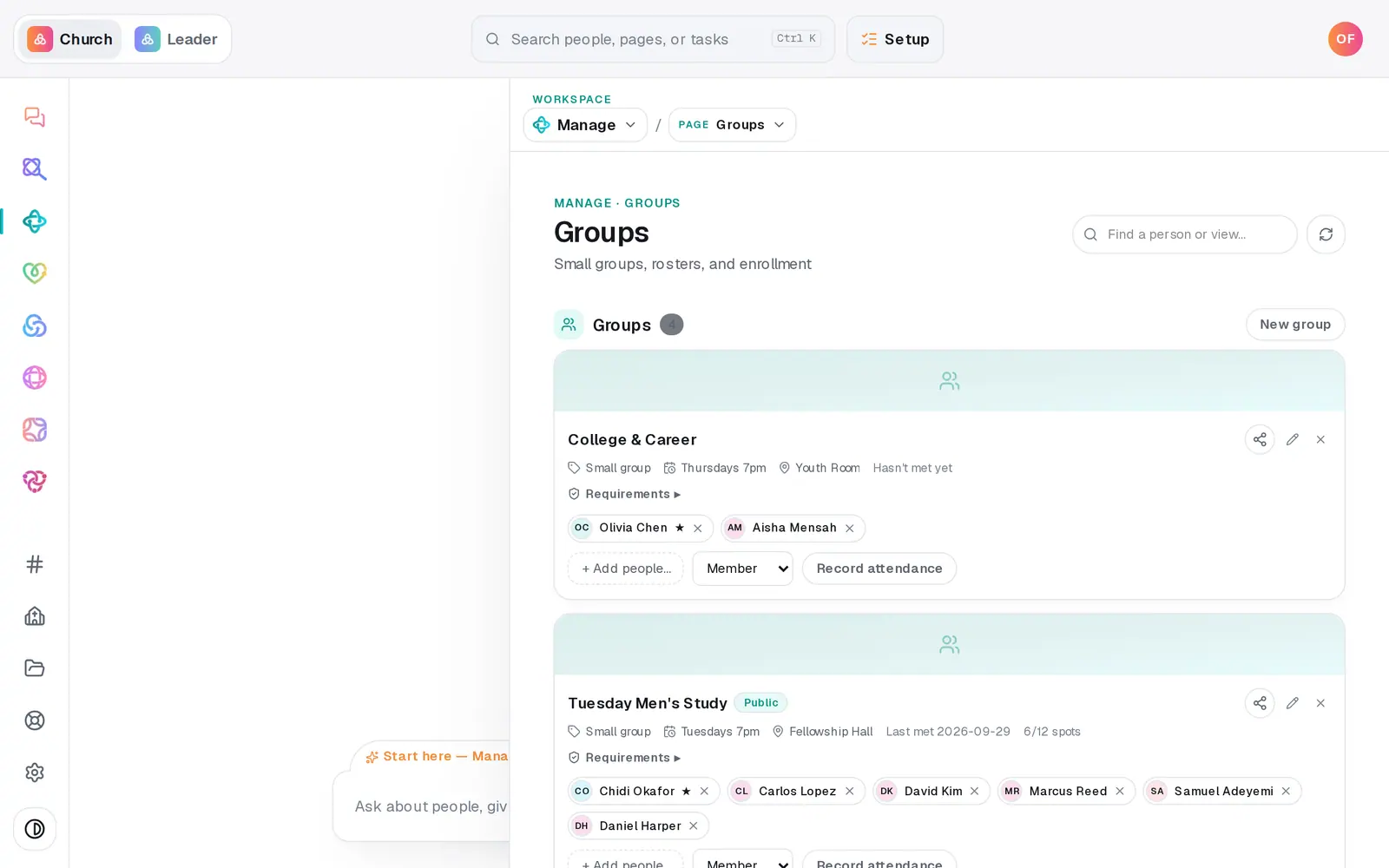Toggle the theme contrast button
The height and width of the screenshot is (868, 1389).
click(35, 829)
